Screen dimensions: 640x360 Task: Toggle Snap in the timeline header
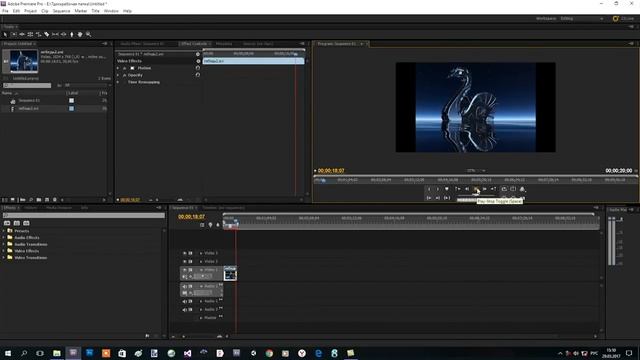(x=202, y=225)
